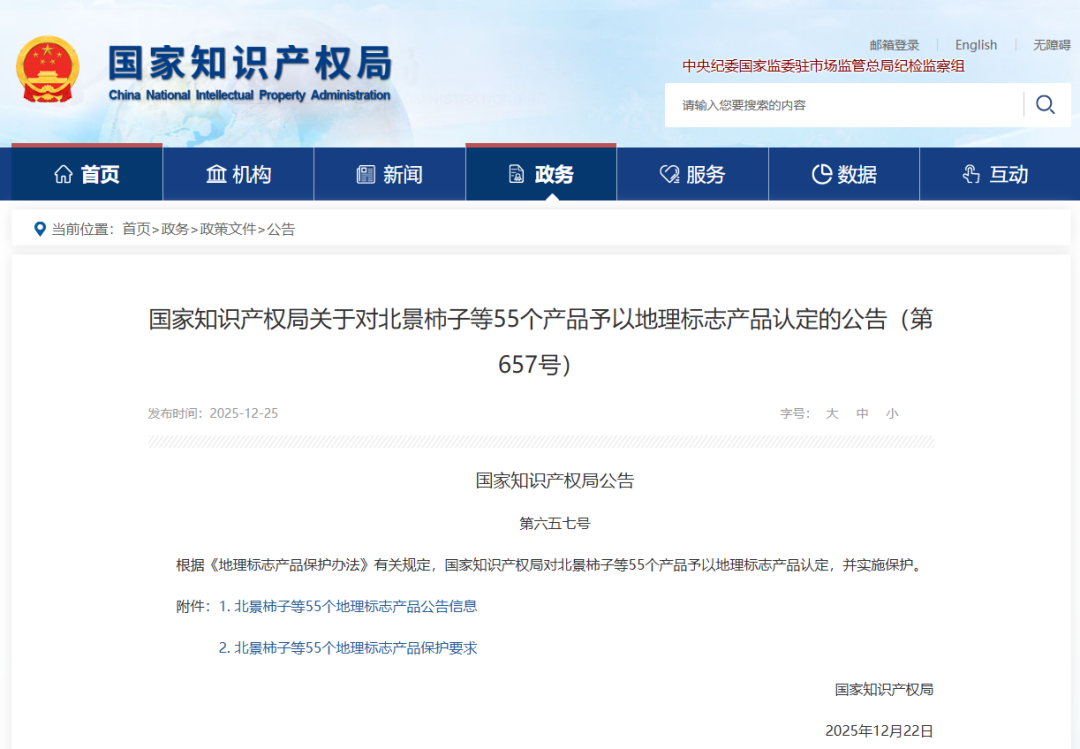
Task: Set font size to 大 (large)
Action: coord(831,414)
